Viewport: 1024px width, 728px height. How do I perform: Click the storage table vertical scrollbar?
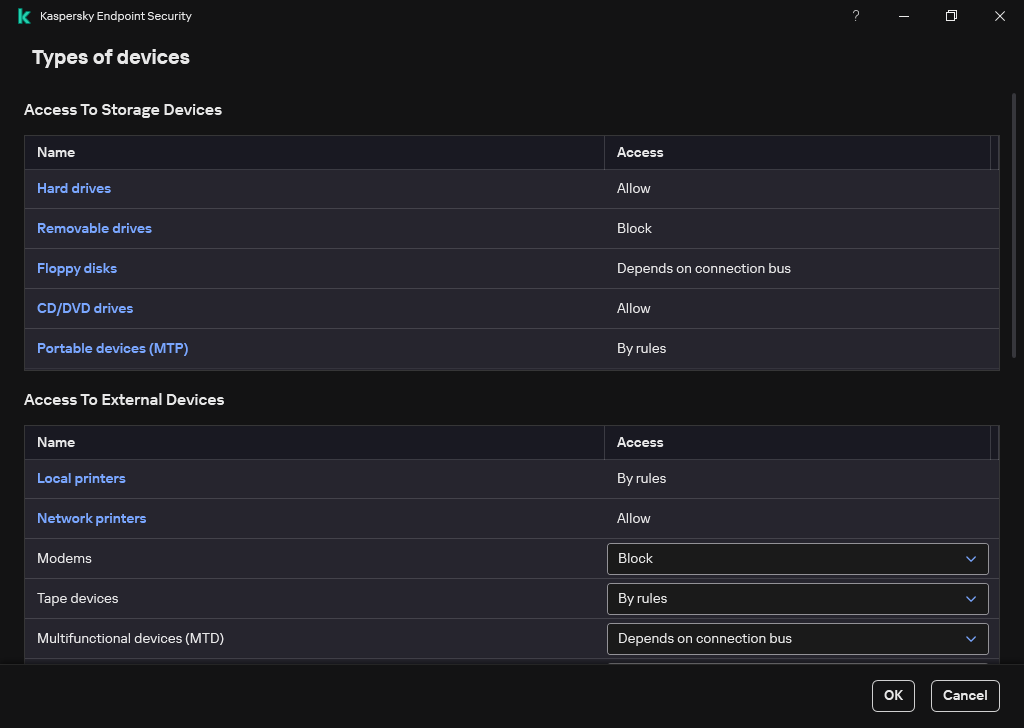(x=995, y=250)
